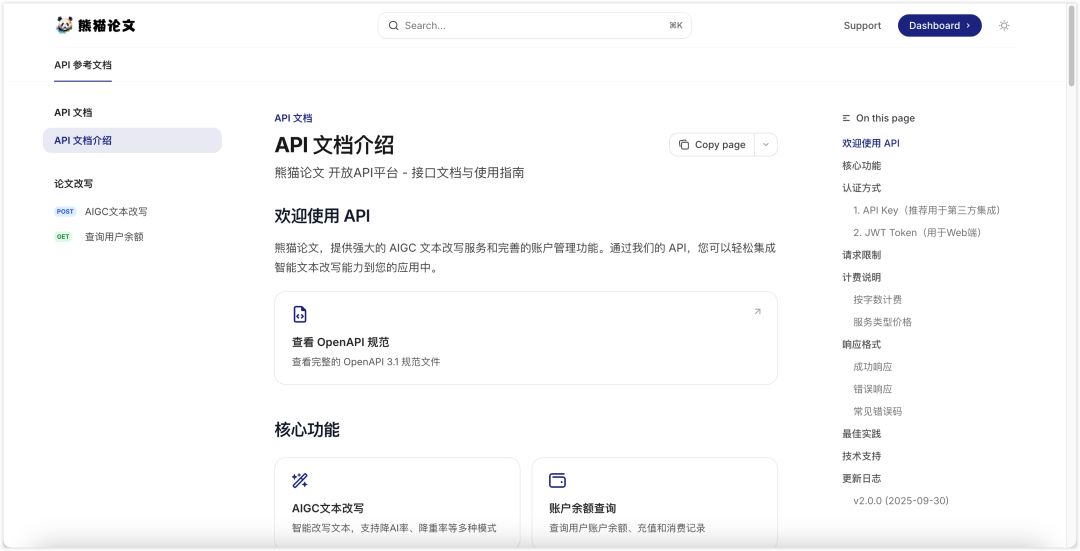Open the Dashboard button
Screen dimensions: 1080x551
939,25
